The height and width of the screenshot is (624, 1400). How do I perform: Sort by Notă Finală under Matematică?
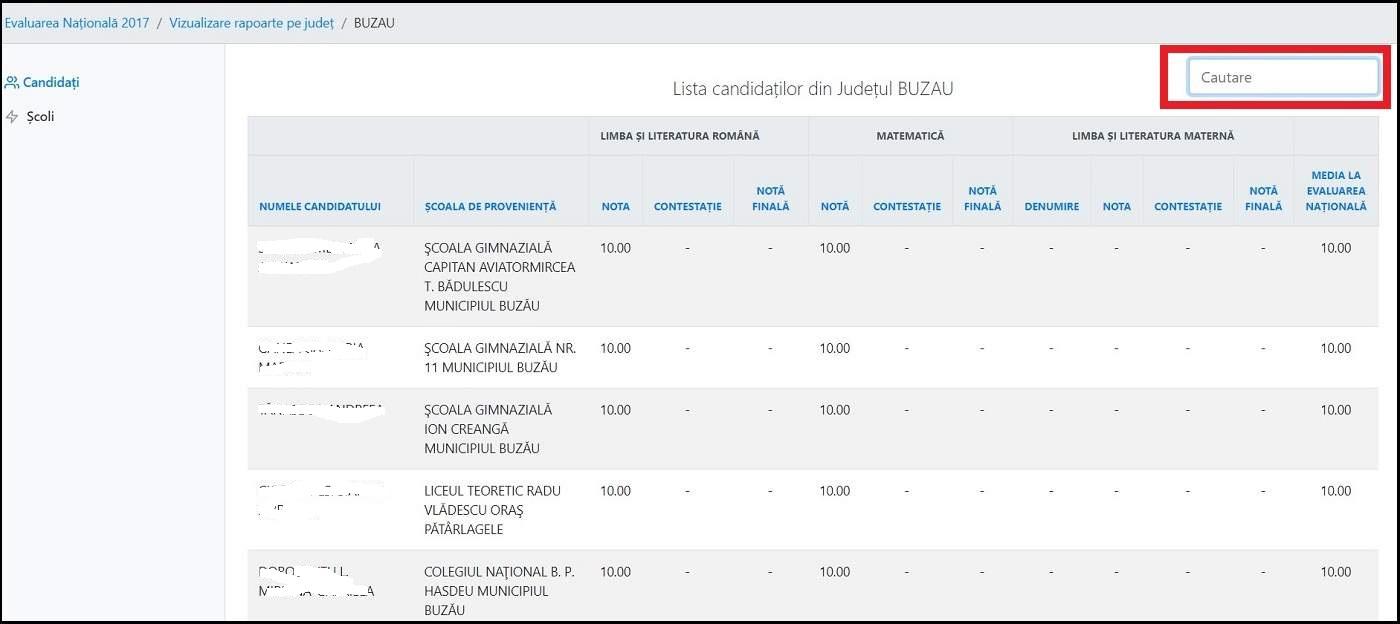pos(982,199)
